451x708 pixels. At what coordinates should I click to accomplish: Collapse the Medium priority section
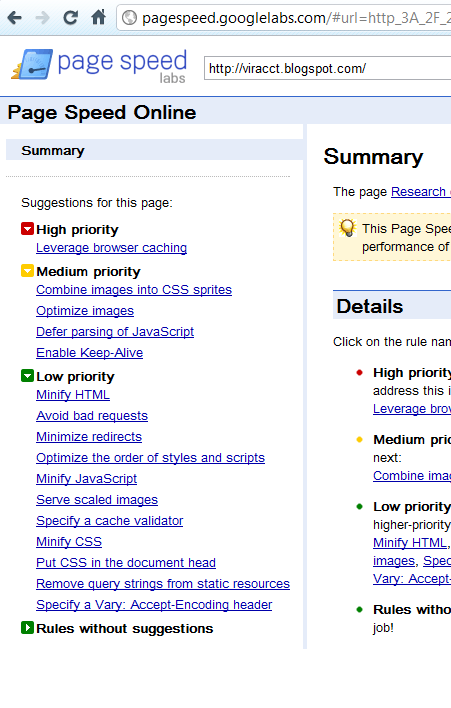pyautogui.click(x=27, y=270)
